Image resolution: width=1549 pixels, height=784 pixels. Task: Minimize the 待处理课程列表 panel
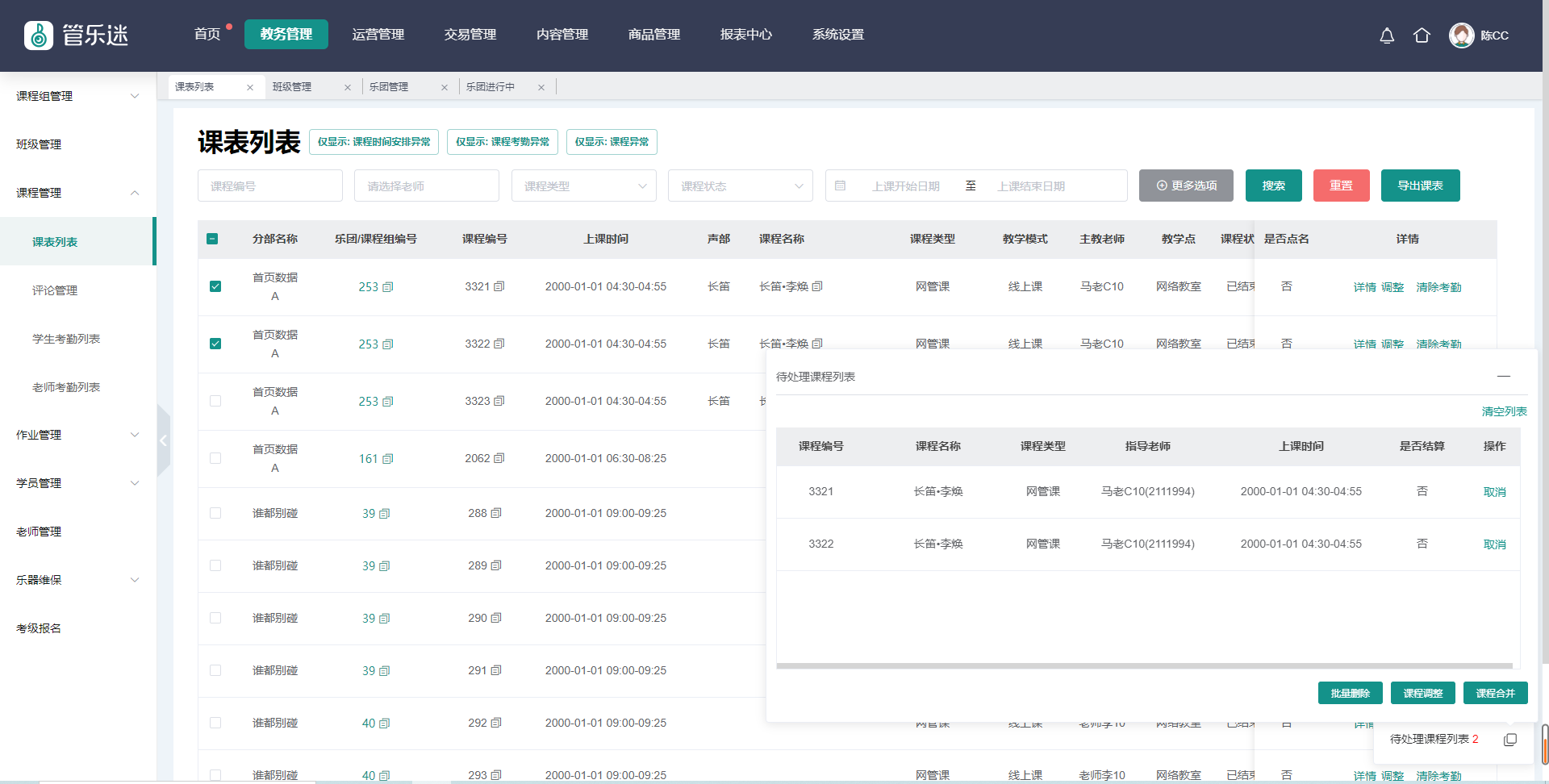(1503, 377)
